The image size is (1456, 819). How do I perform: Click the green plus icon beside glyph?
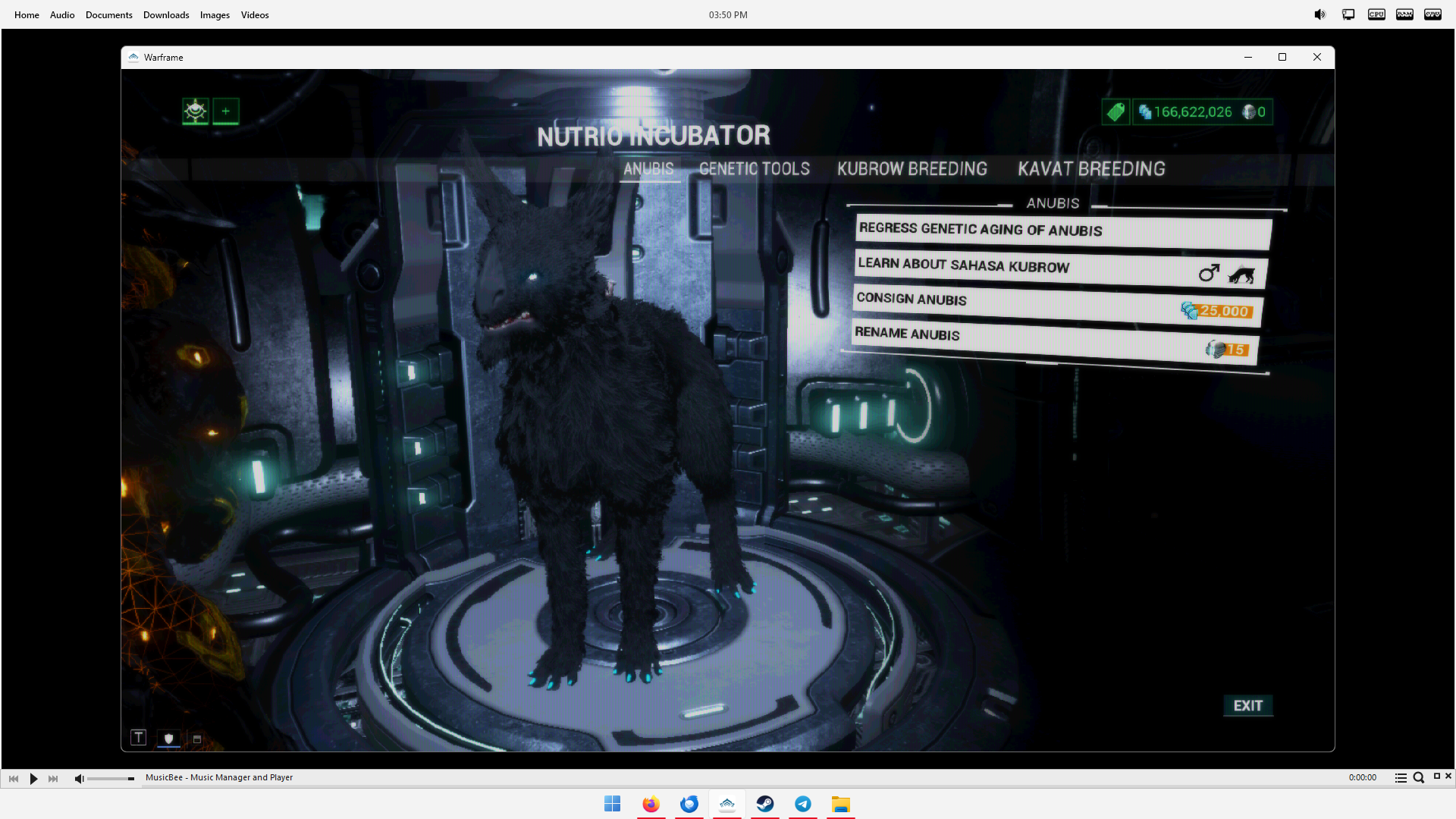(x=226, y=111)
